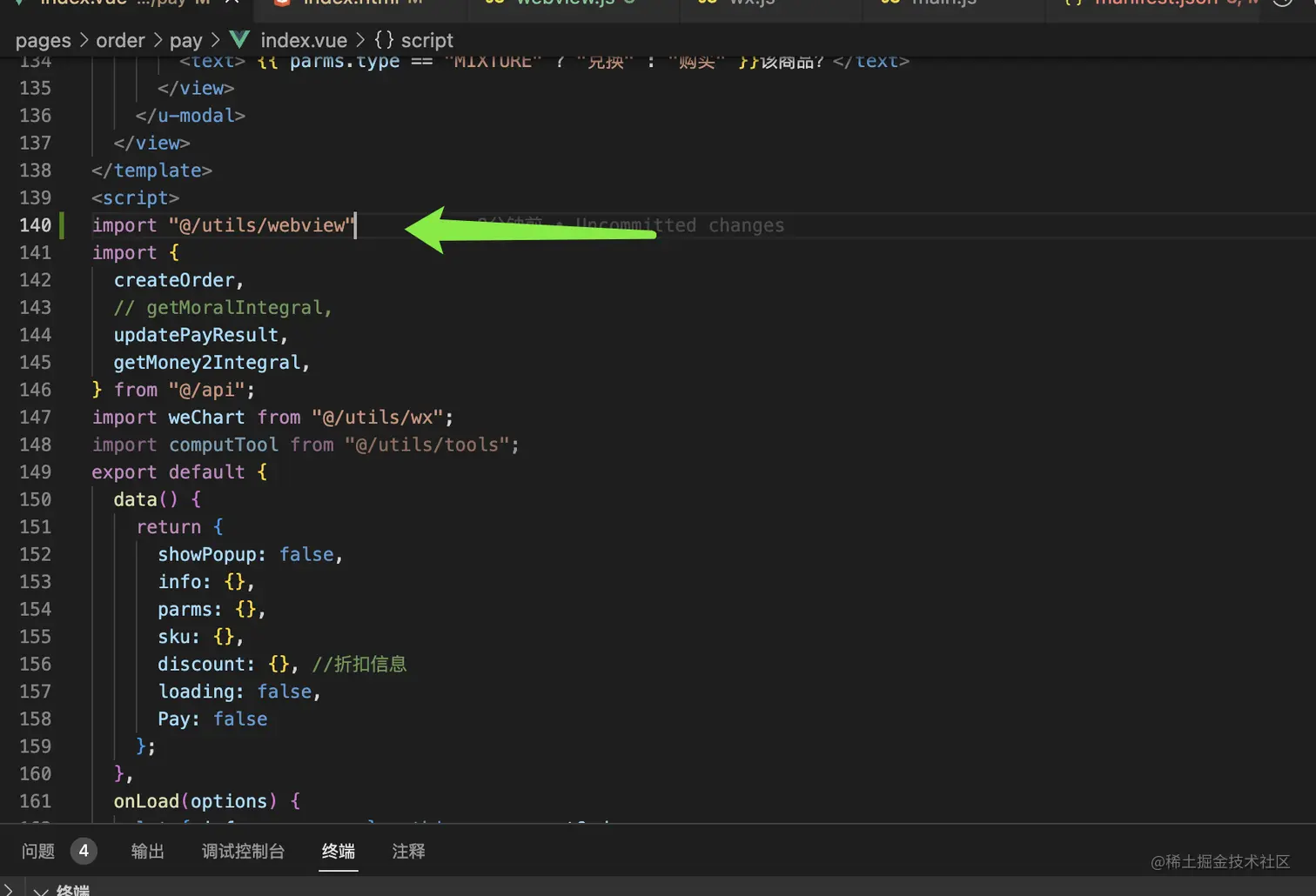Click the "computTool" import identifier
This screenshot has height=896, width=1316.
click(x=224, y=445)
